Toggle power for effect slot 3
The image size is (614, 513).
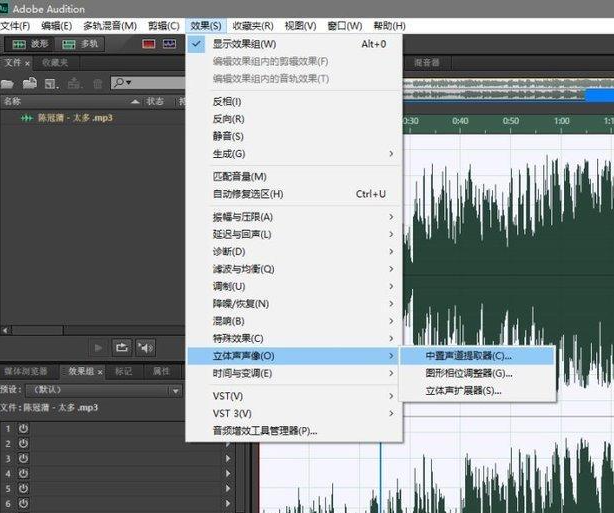[x=23, y=458]
